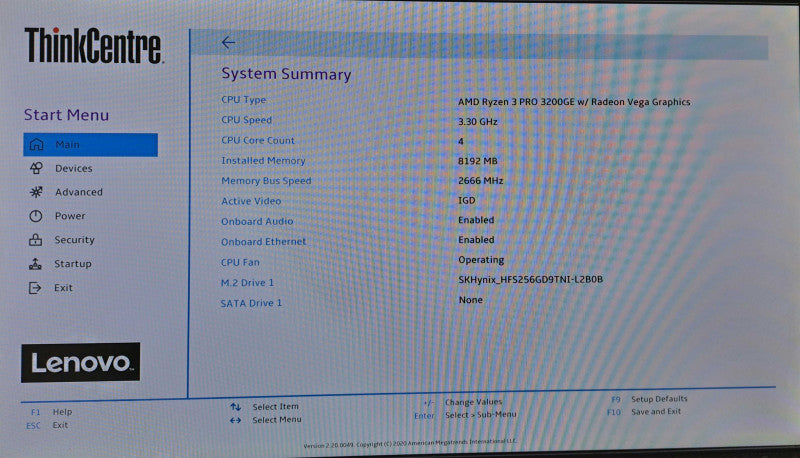The width and height of the screenshot is (800, 458).
Task: Click the Start Menu heading
Action: [x=66, y=115]
